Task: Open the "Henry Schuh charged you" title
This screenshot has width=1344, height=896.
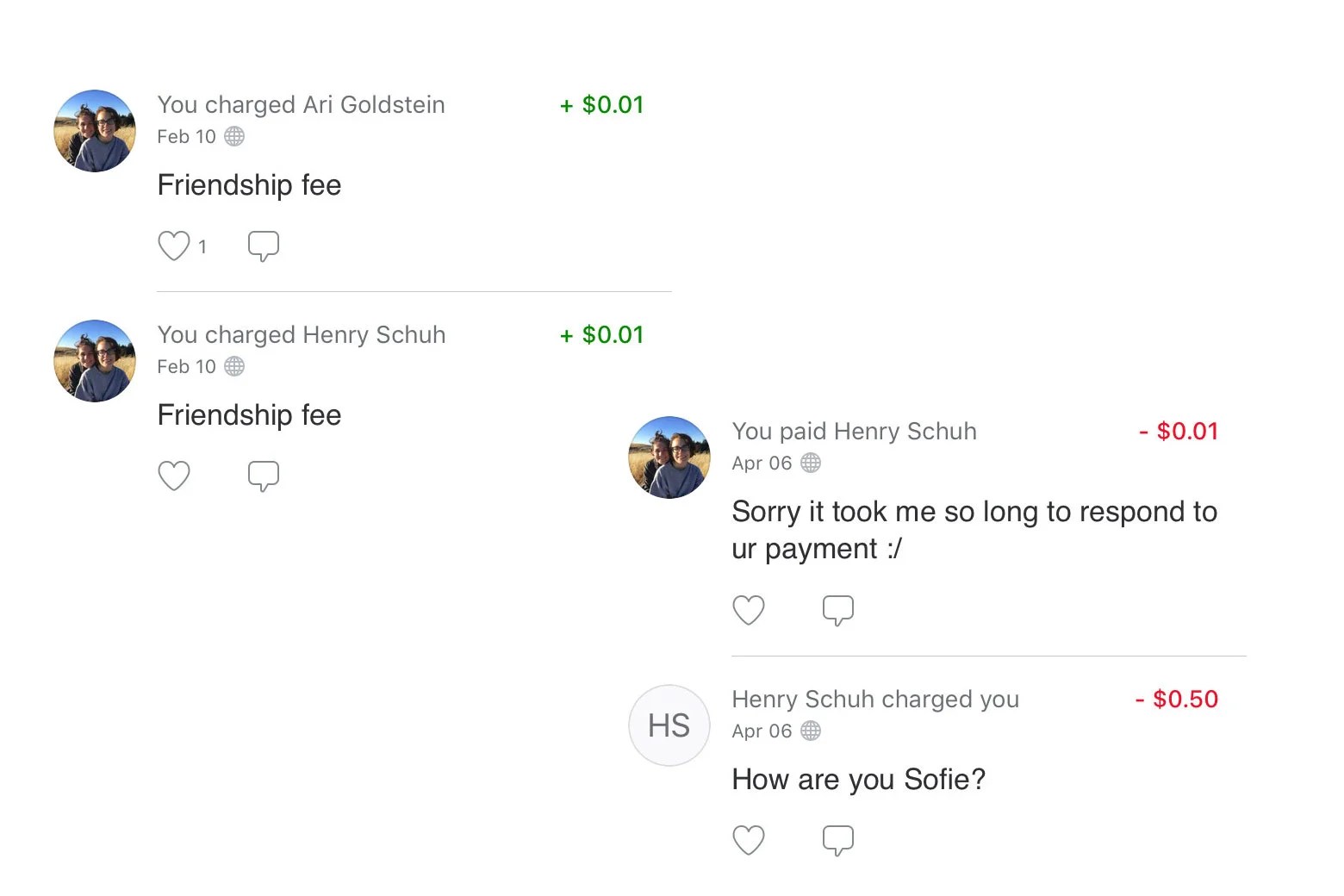Action: [875, 699]
